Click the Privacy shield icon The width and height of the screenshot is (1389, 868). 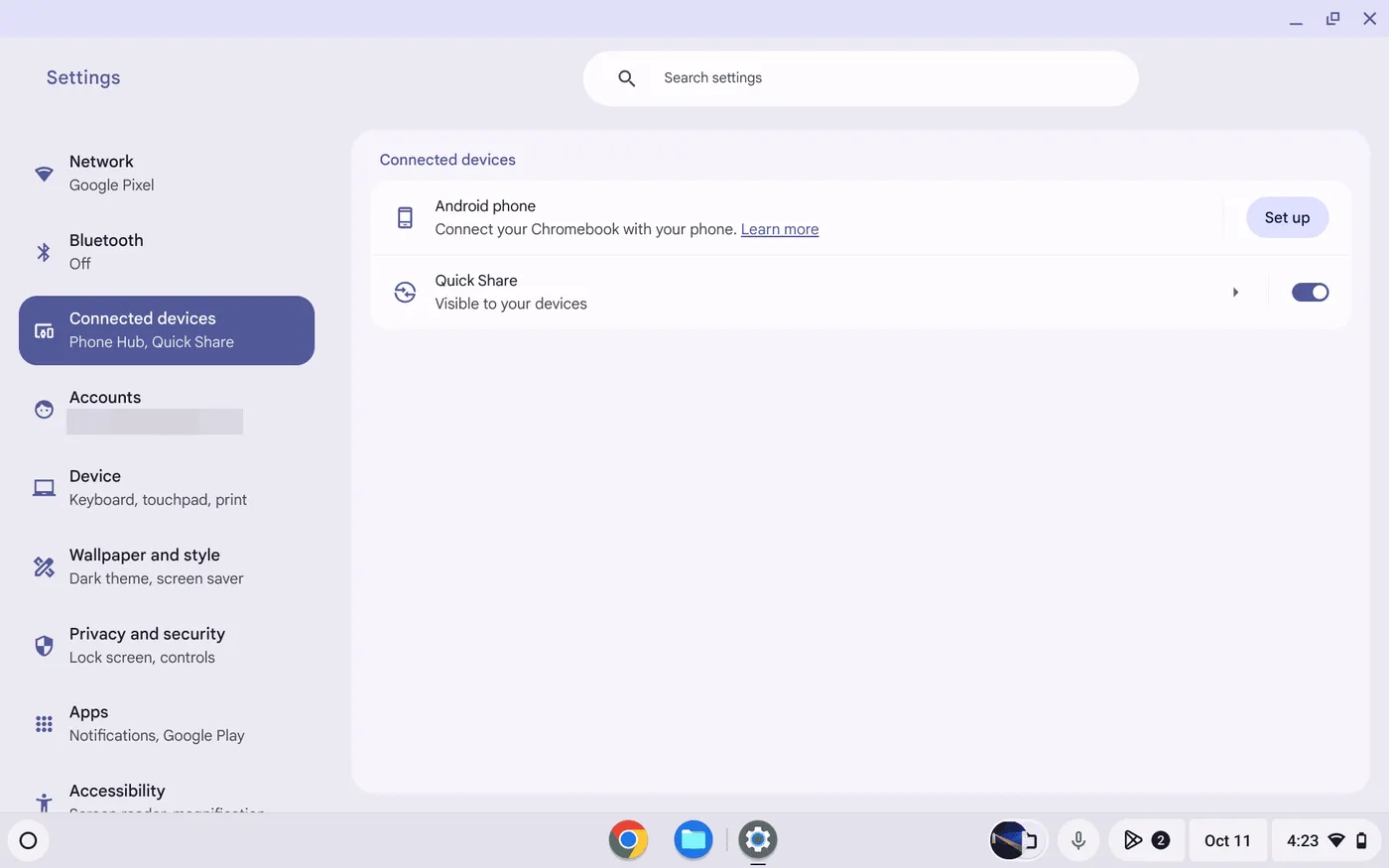pyautogui.click(x=44, y=646)
